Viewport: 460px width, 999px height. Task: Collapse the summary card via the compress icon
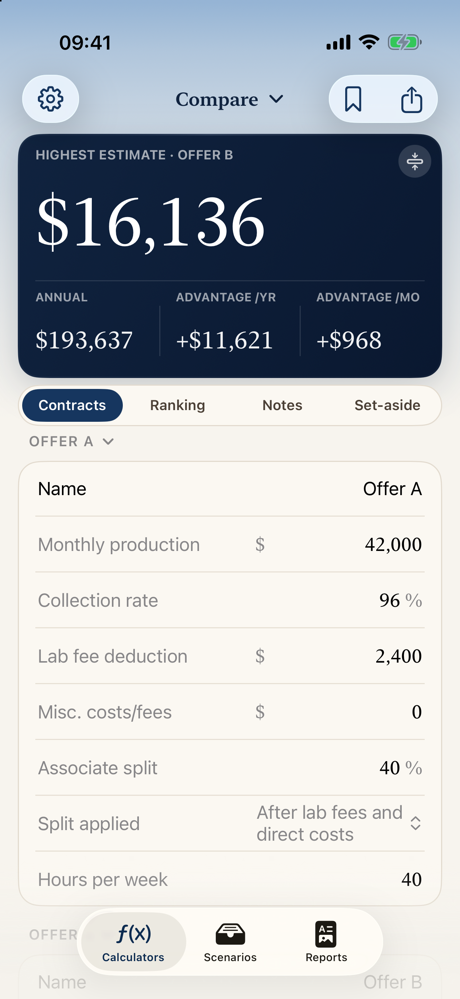(415, 161)
